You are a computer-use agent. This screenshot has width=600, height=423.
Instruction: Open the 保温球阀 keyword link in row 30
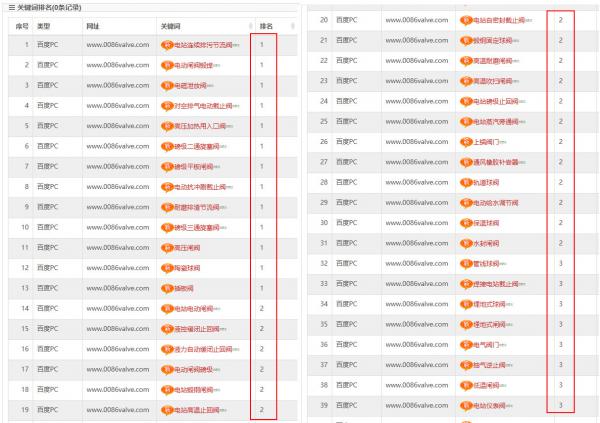tap(486, 223)
